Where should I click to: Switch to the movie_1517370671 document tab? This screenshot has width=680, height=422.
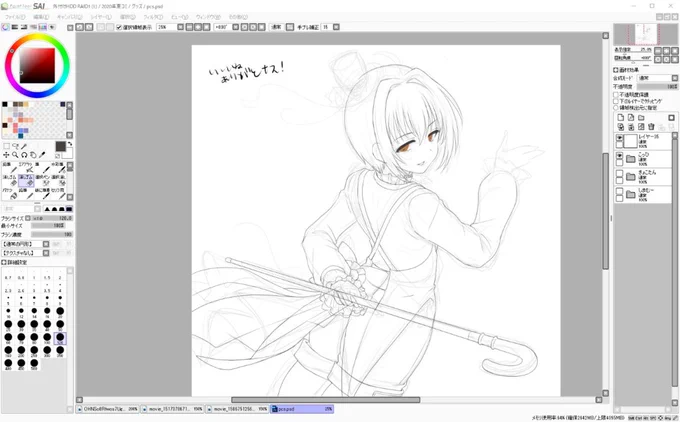[171, 409]
